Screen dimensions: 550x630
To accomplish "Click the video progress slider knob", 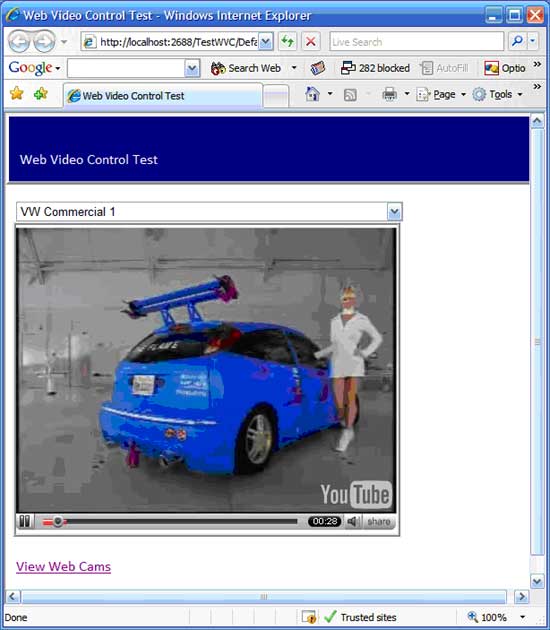I will tap(58, 522).
